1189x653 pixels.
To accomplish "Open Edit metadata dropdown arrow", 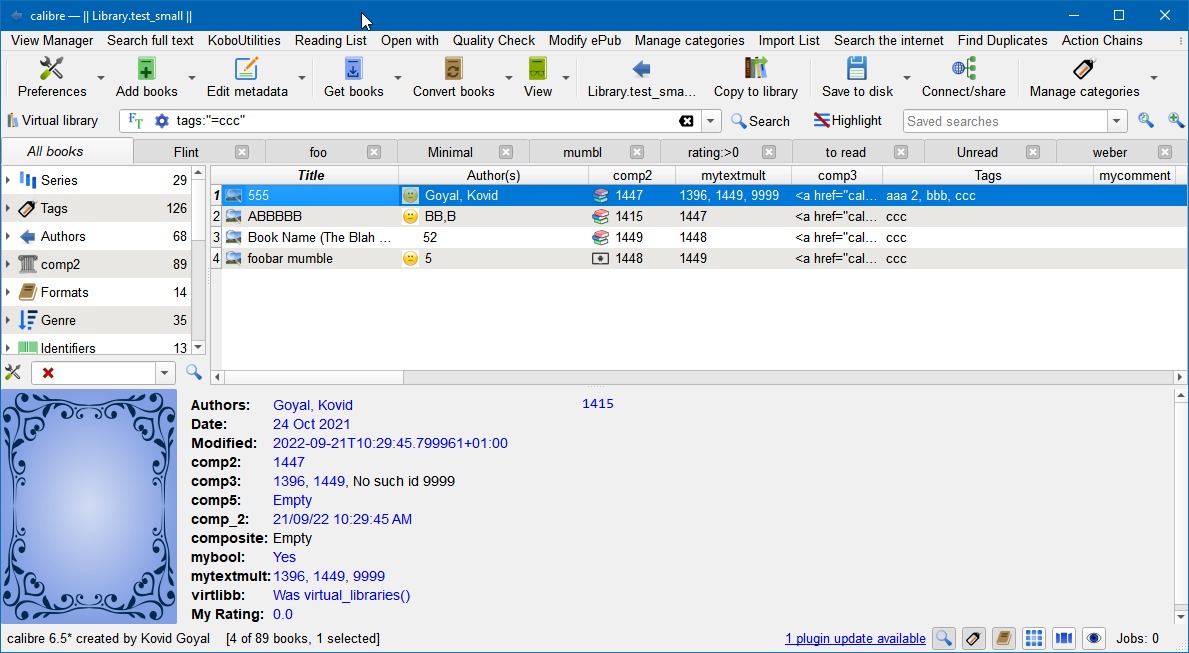I will (x=302, y=77).
